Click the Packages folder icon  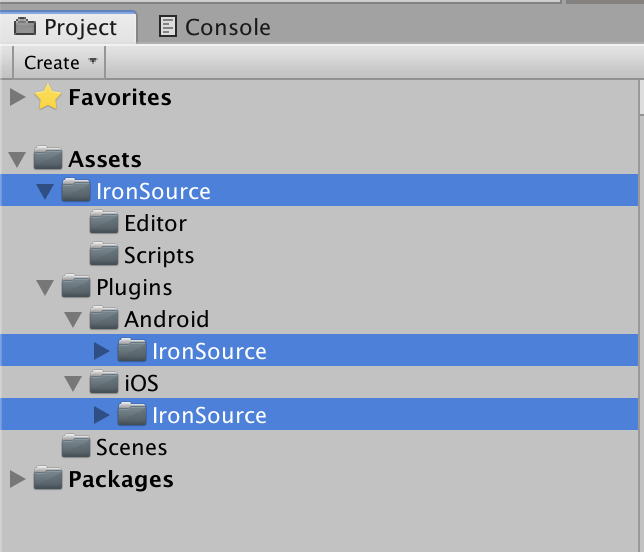coord(48,478)
